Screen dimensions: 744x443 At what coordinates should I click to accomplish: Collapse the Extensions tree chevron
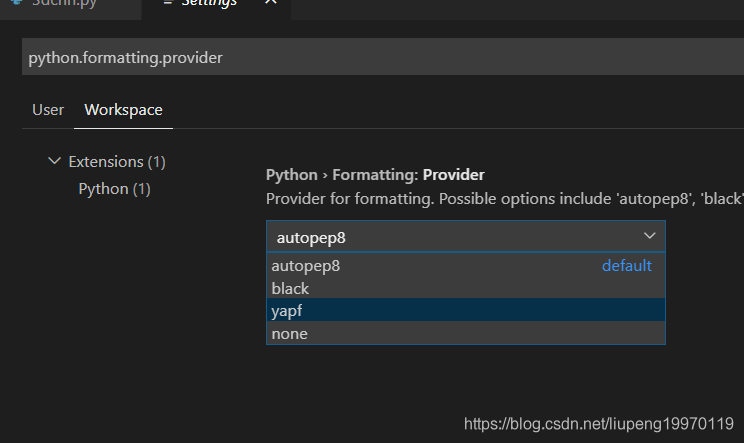click(55, 161)
